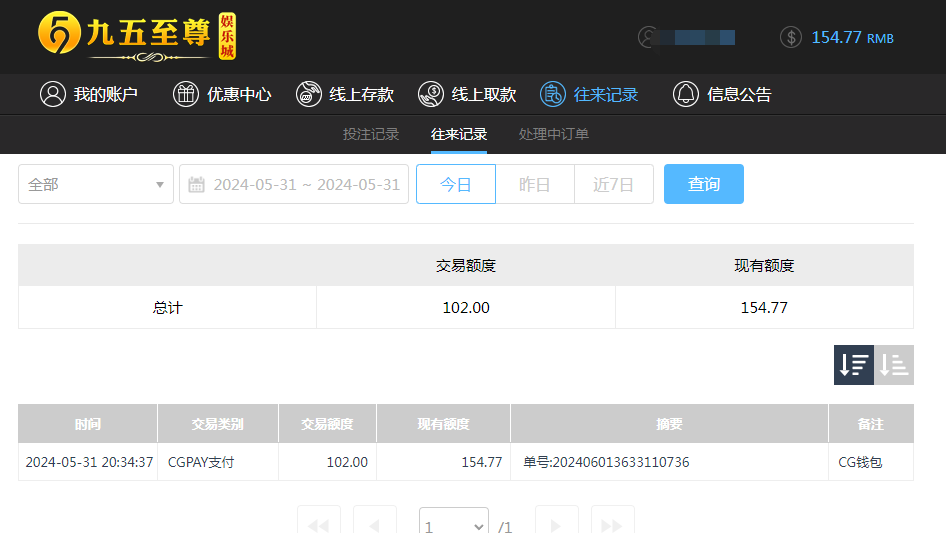Click the dollar balance icon
946x533 pixels.
(x=790, y=37)
